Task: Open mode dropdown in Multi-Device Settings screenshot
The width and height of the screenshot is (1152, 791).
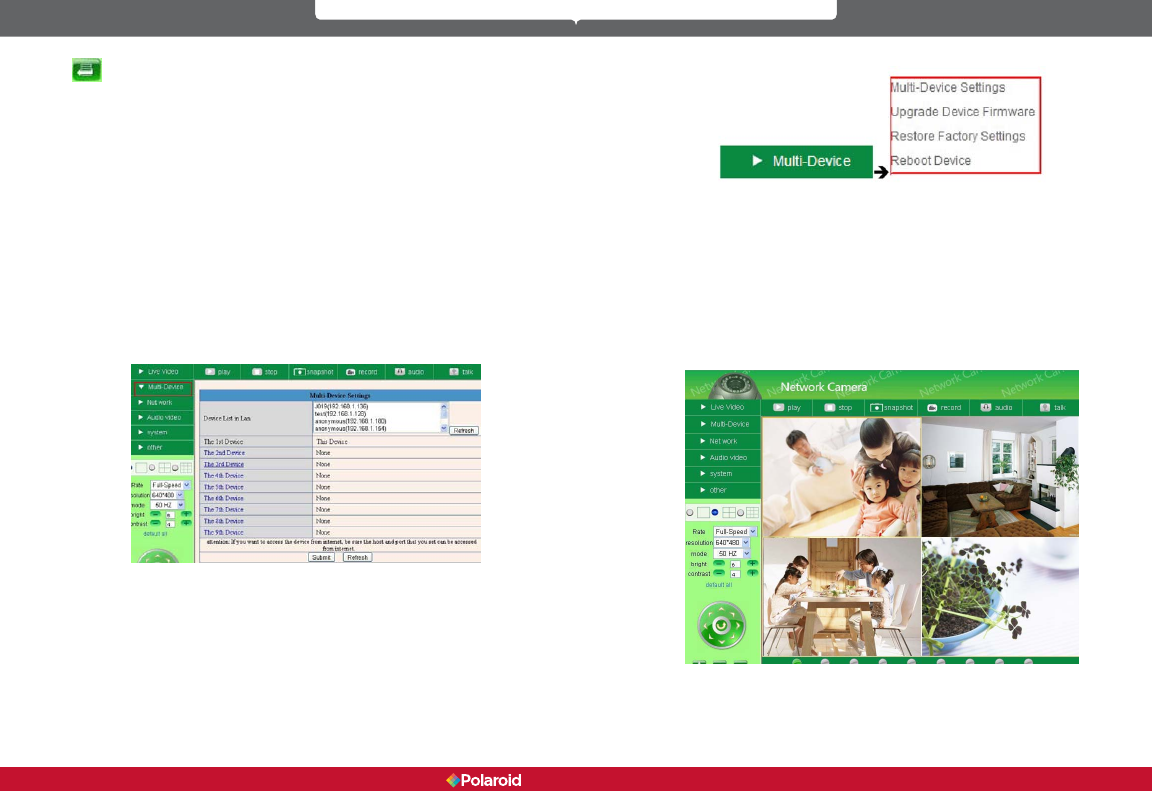Action: pyautogui.click(x=168, y=505)
